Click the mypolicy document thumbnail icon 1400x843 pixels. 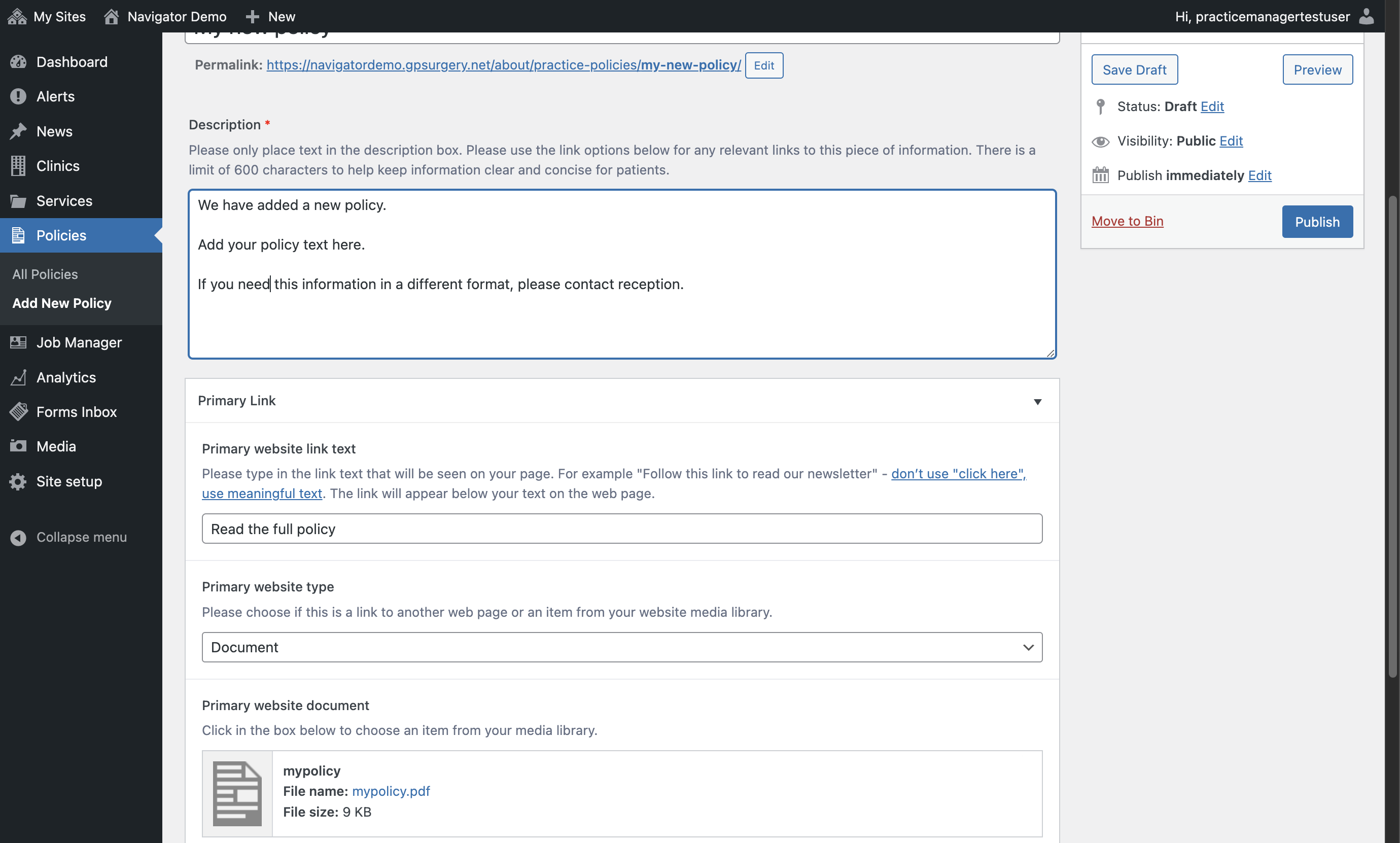pyautogui.click(x=237, y=794)
